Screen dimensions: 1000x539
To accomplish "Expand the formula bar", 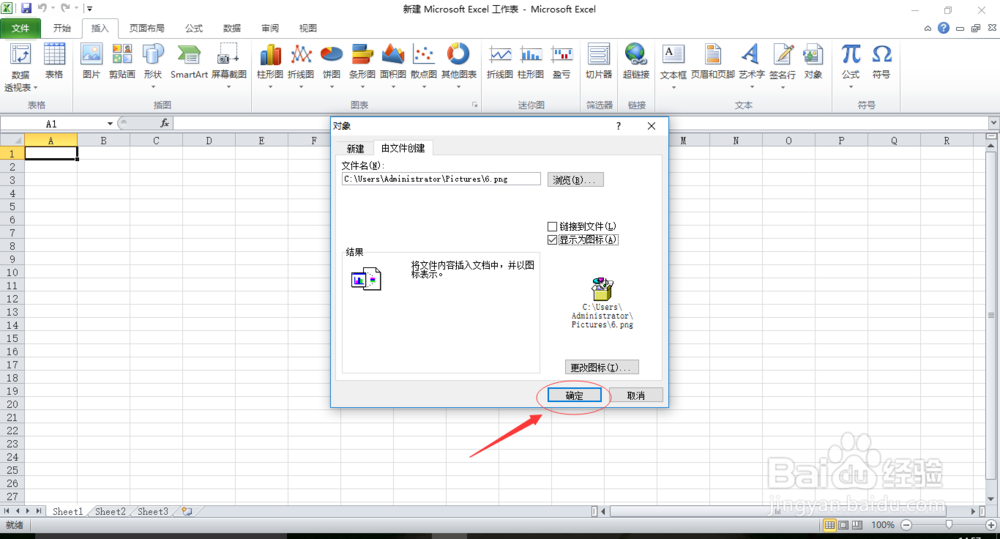I will (994, 122).
